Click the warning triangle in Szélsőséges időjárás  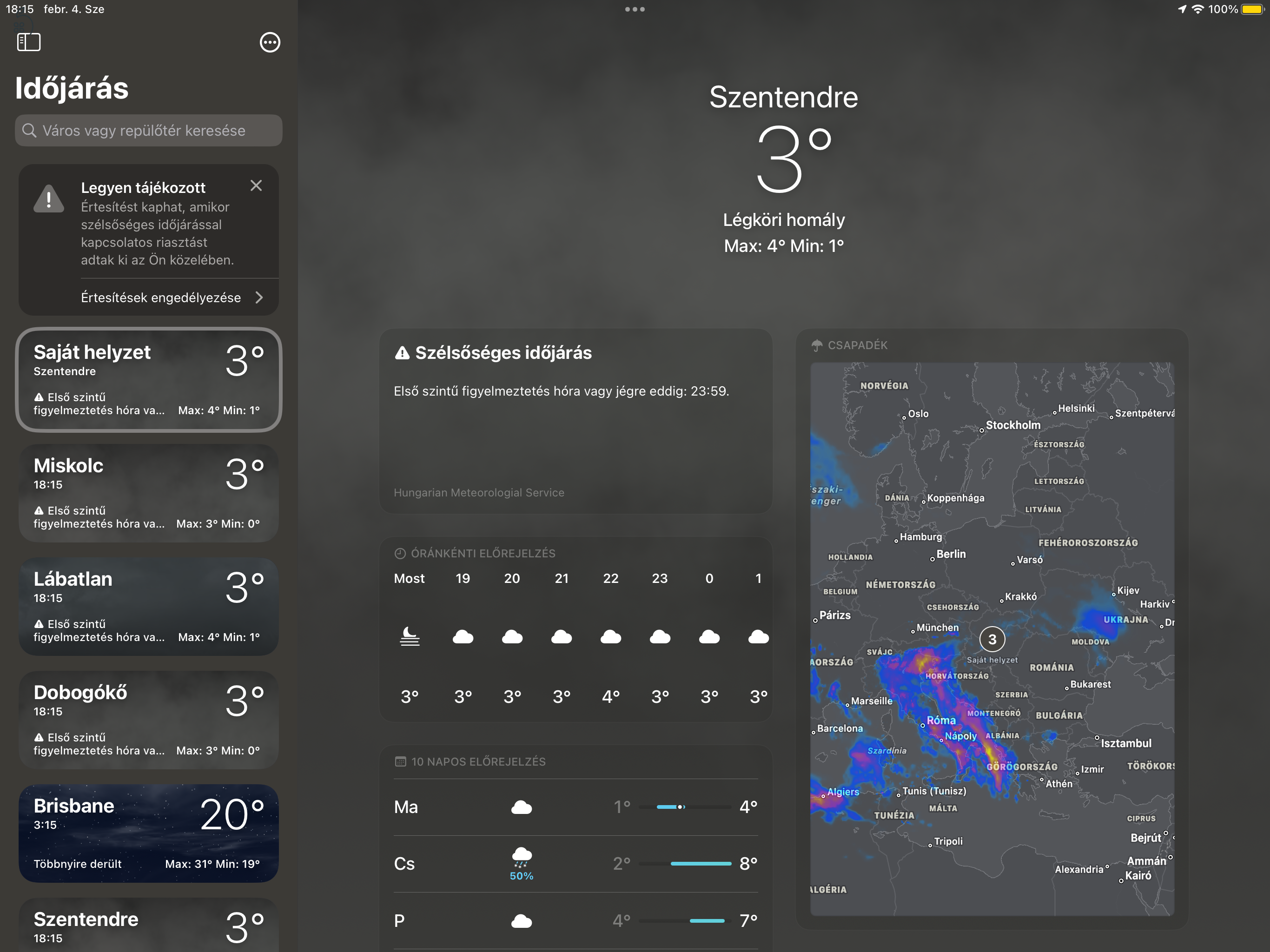pyautogui.click(x=402, y=352)
